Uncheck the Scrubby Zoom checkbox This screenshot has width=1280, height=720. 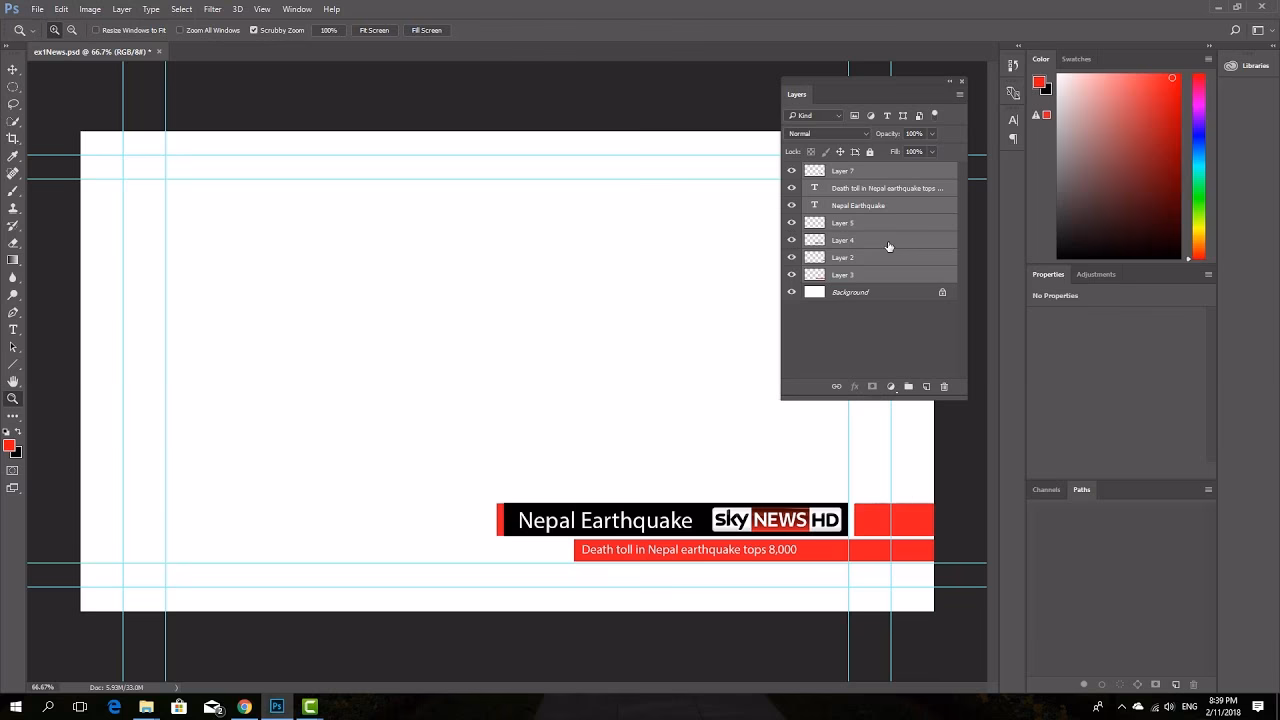254,30
